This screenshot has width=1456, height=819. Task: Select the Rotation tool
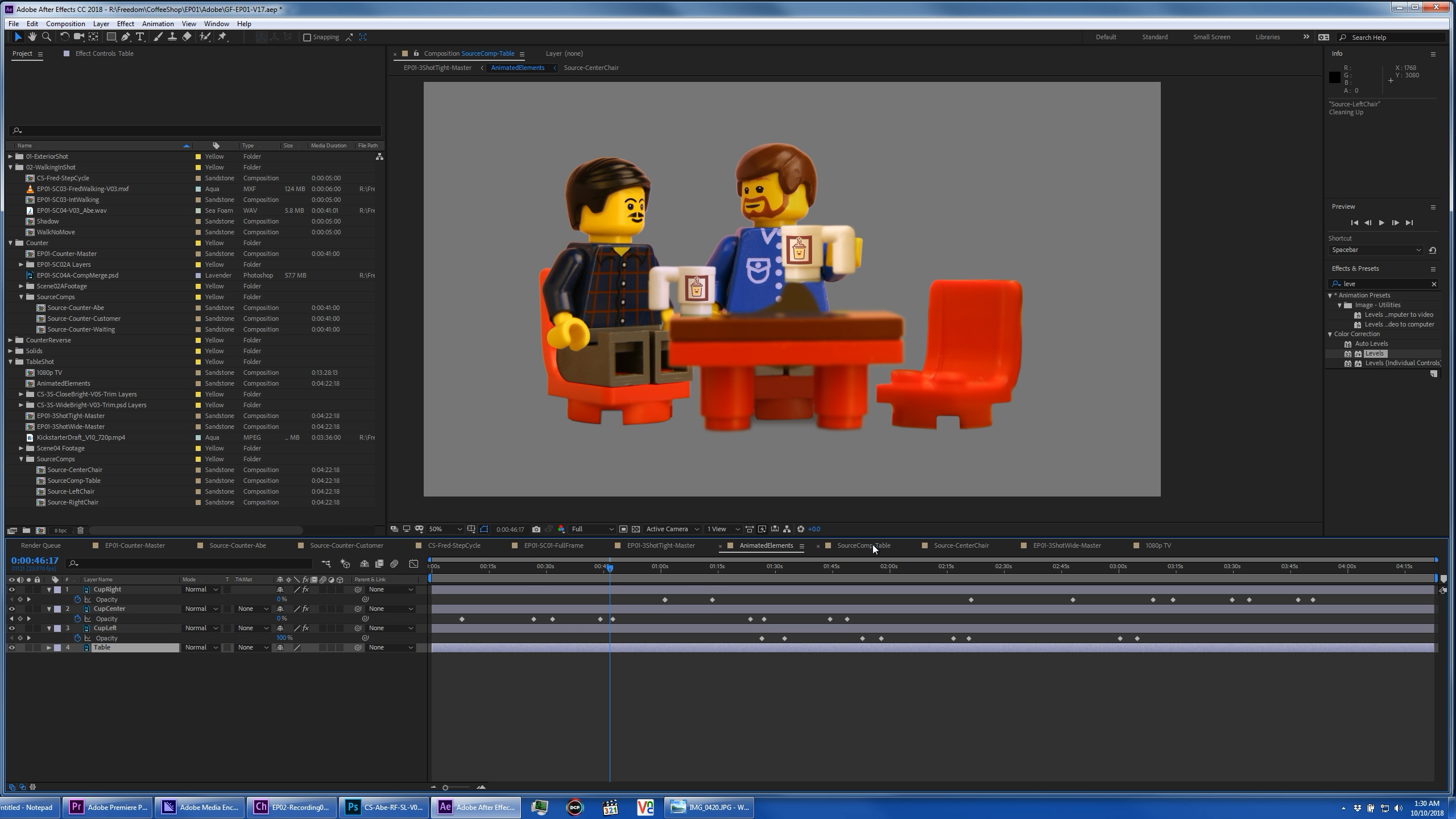tap(64, 37)
